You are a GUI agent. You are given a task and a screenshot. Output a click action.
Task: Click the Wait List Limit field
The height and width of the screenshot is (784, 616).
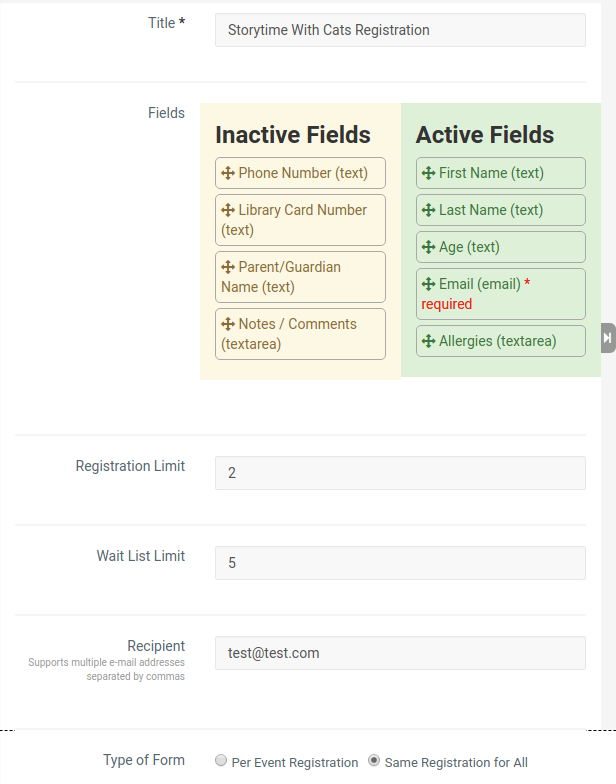[400, 563]
